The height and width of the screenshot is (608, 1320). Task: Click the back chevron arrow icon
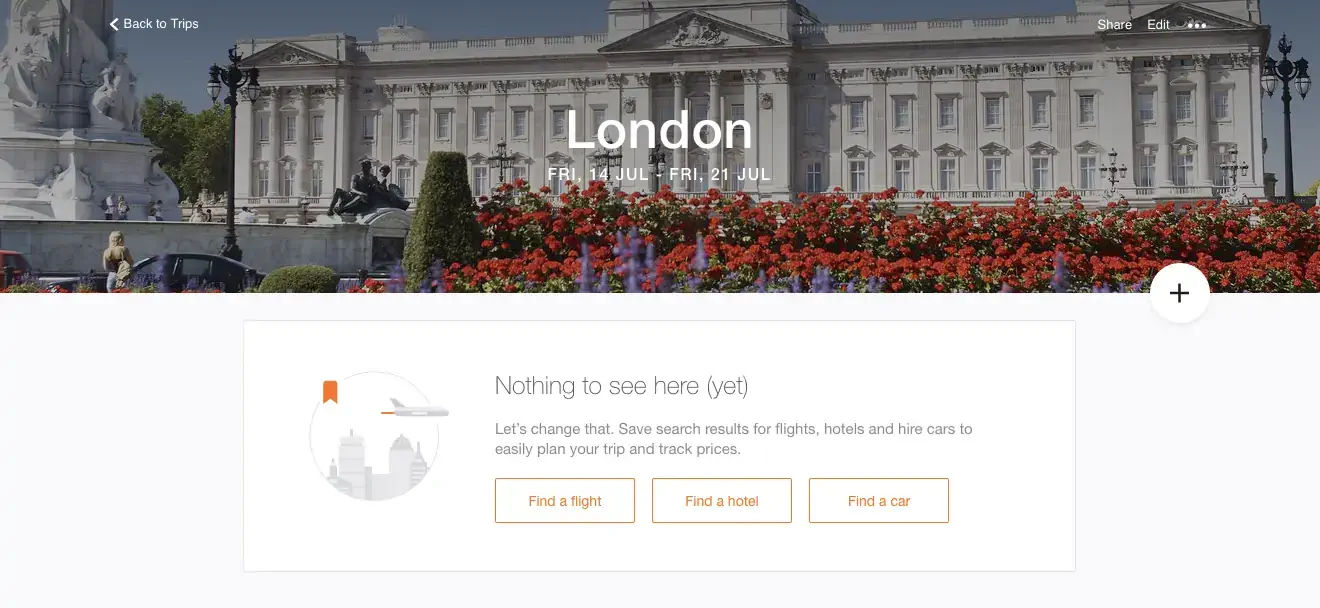[x=114, y=24]
